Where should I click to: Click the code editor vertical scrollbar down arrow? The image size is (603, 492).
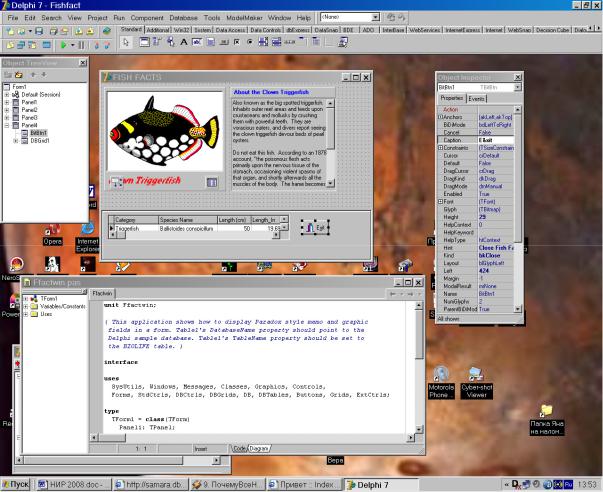[x=419, y=429]
